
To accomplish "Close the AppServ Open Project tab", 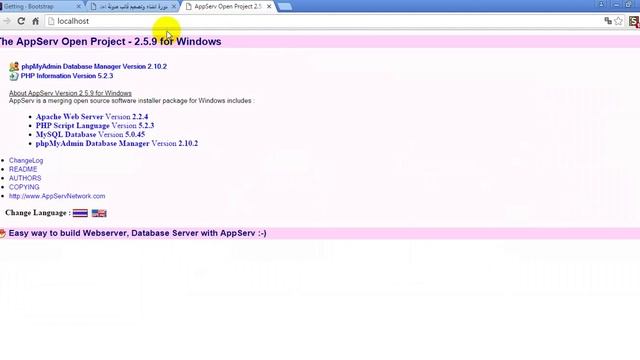I will 269,7.
